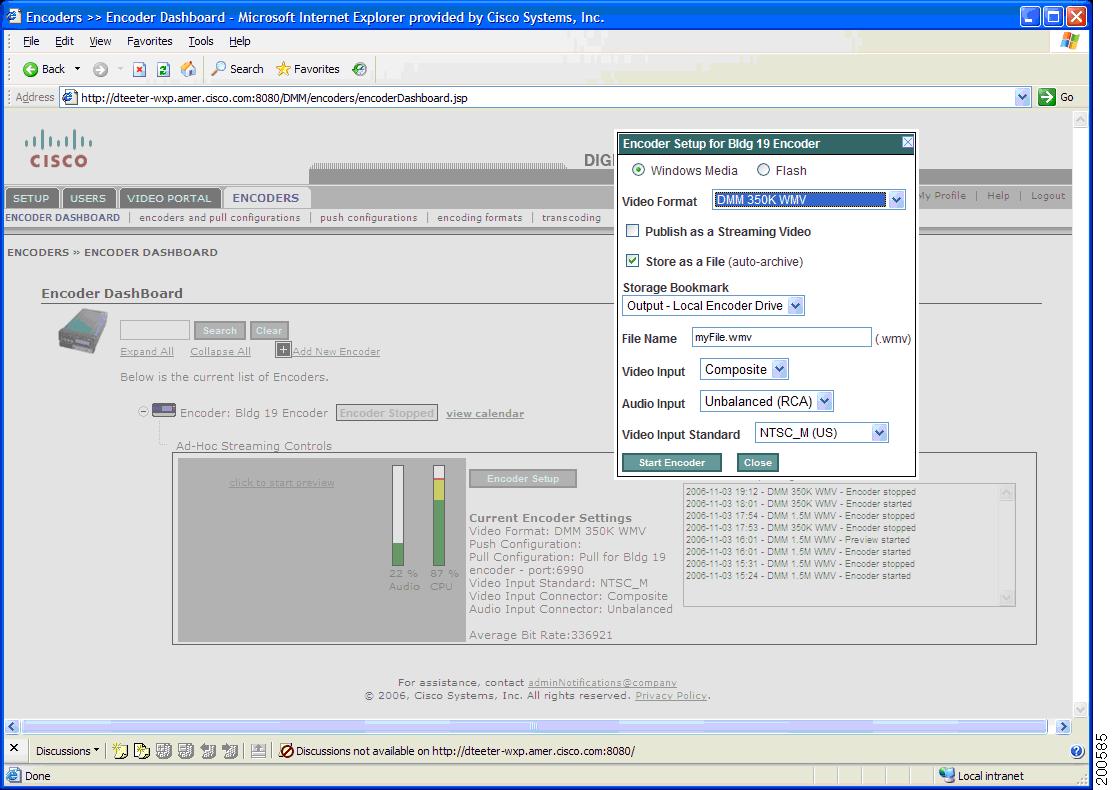This screenshot has width=1112, height=790.
Task: Switch to the VIDEO PORTAL tab
Action: pyautogui.click(x=170, y=197)
